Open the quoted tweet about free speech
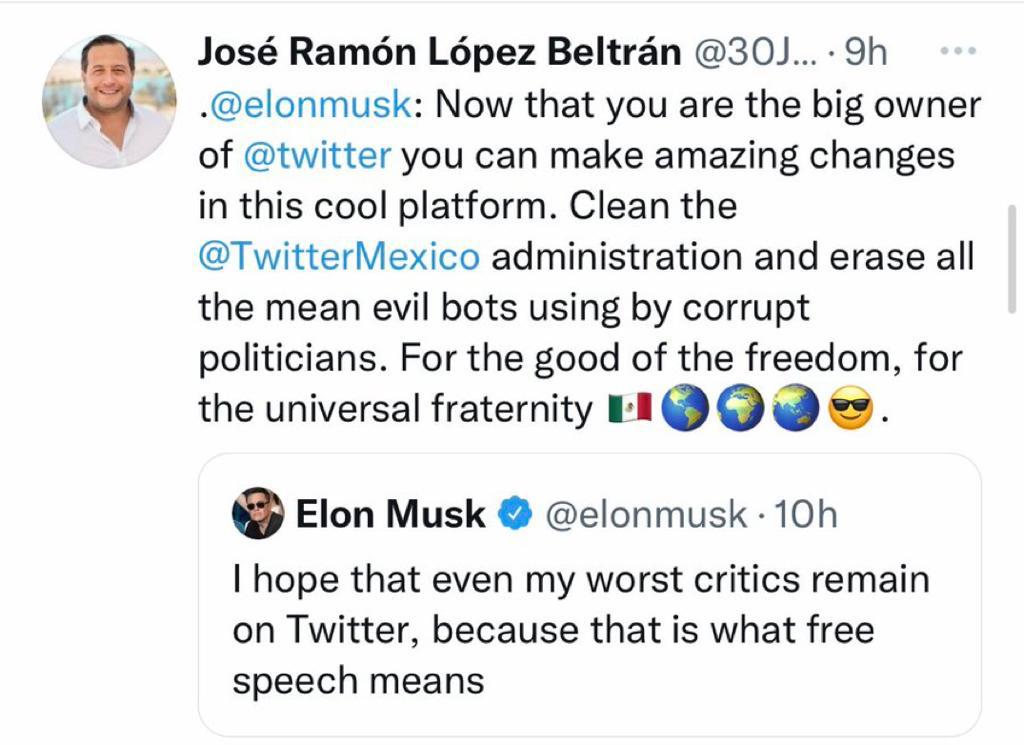 tap(590, 595)
